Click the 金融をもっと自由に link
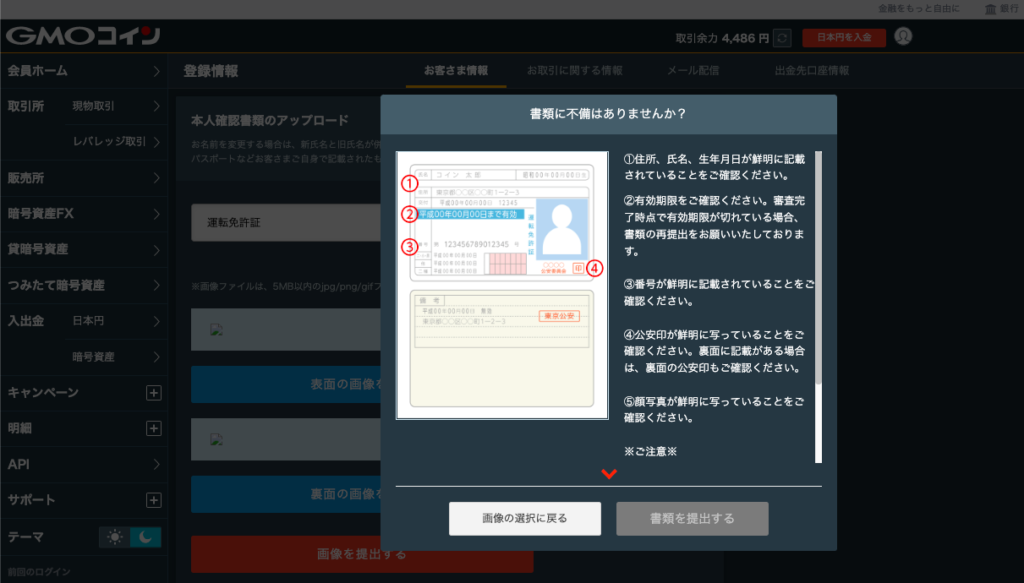 [918, 8]
